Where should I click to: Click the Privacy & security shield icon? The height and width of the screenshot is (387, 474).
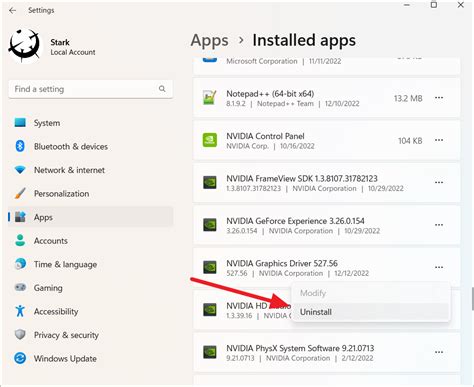coord(20,335)
